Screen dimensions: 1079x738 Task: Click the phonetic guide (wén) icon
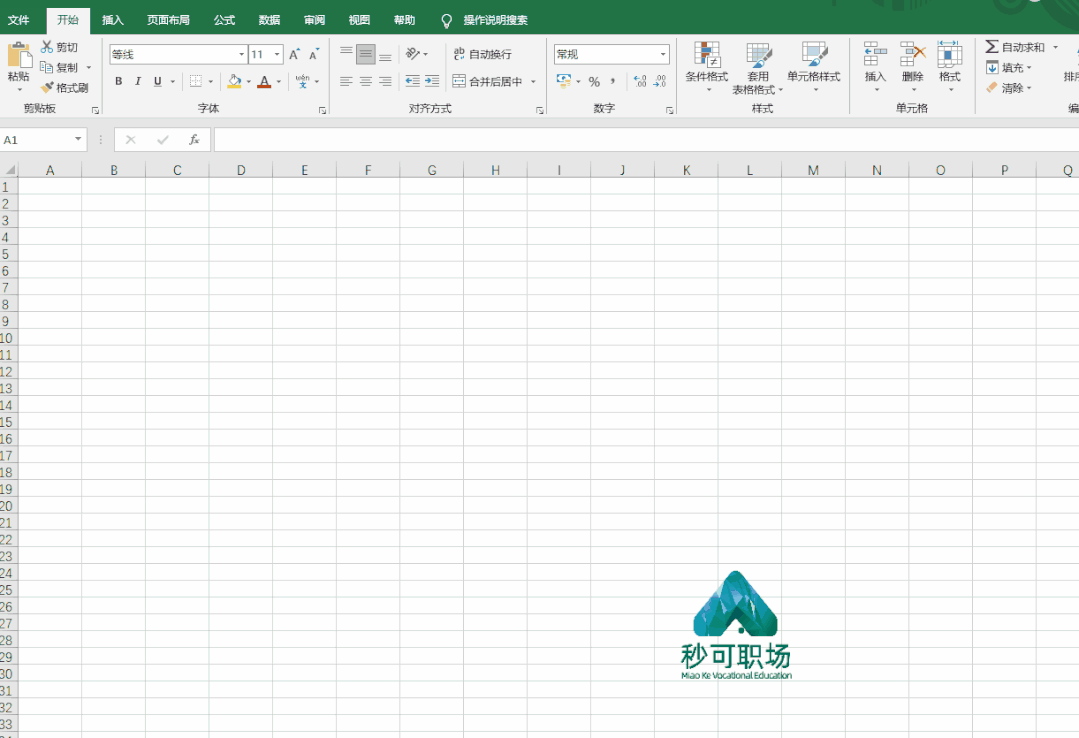[302, 81]
